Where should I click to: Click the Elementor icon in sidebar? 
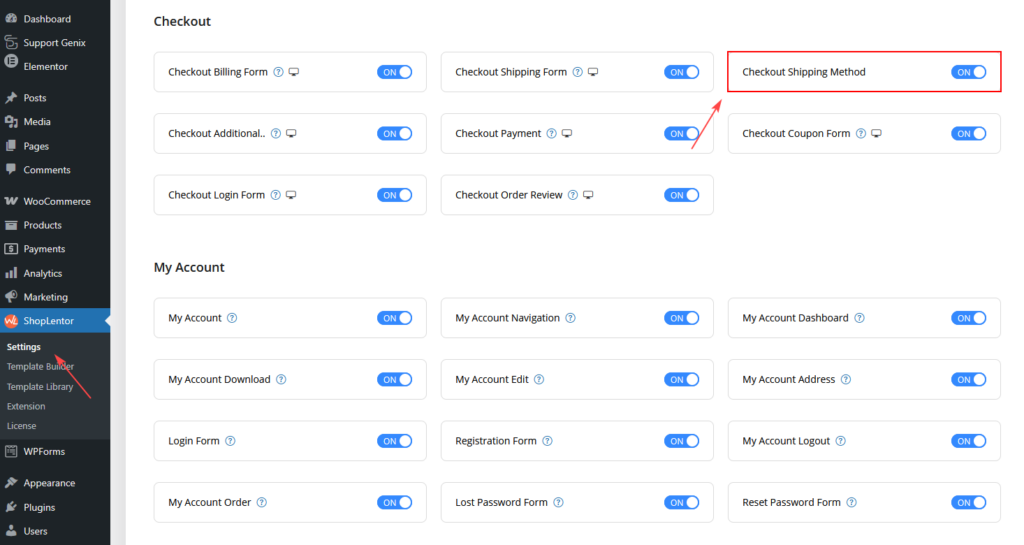11,66
